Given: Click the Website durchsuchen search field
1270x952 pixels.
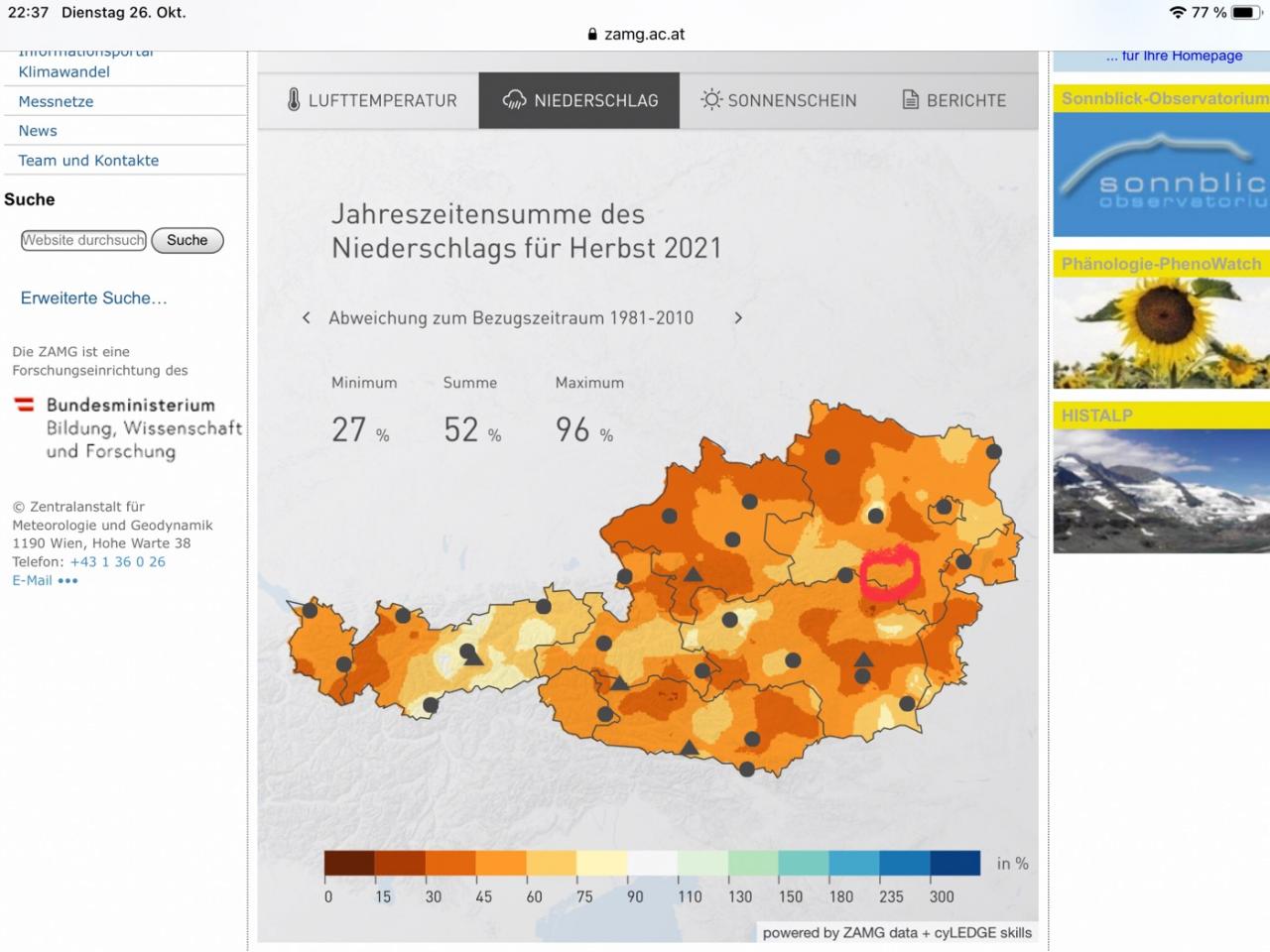Looking at the screenshot, I should point(83,240).
